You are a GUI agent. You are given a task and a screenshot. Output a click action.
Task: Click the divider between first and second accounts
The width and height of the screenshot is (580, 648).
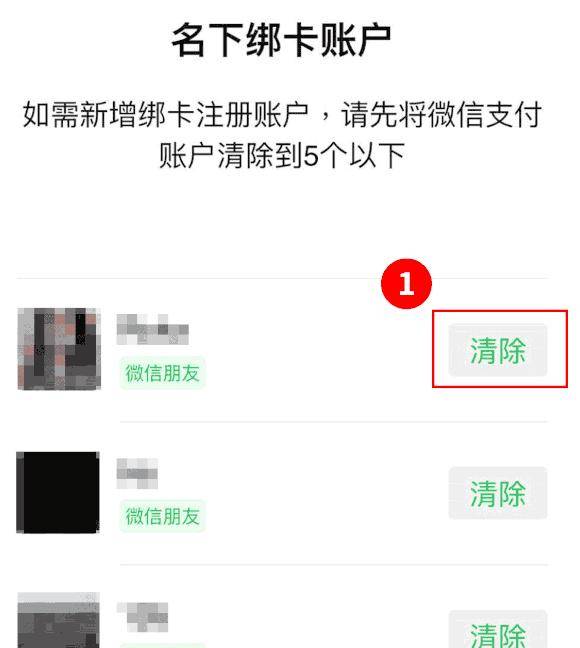334,422
